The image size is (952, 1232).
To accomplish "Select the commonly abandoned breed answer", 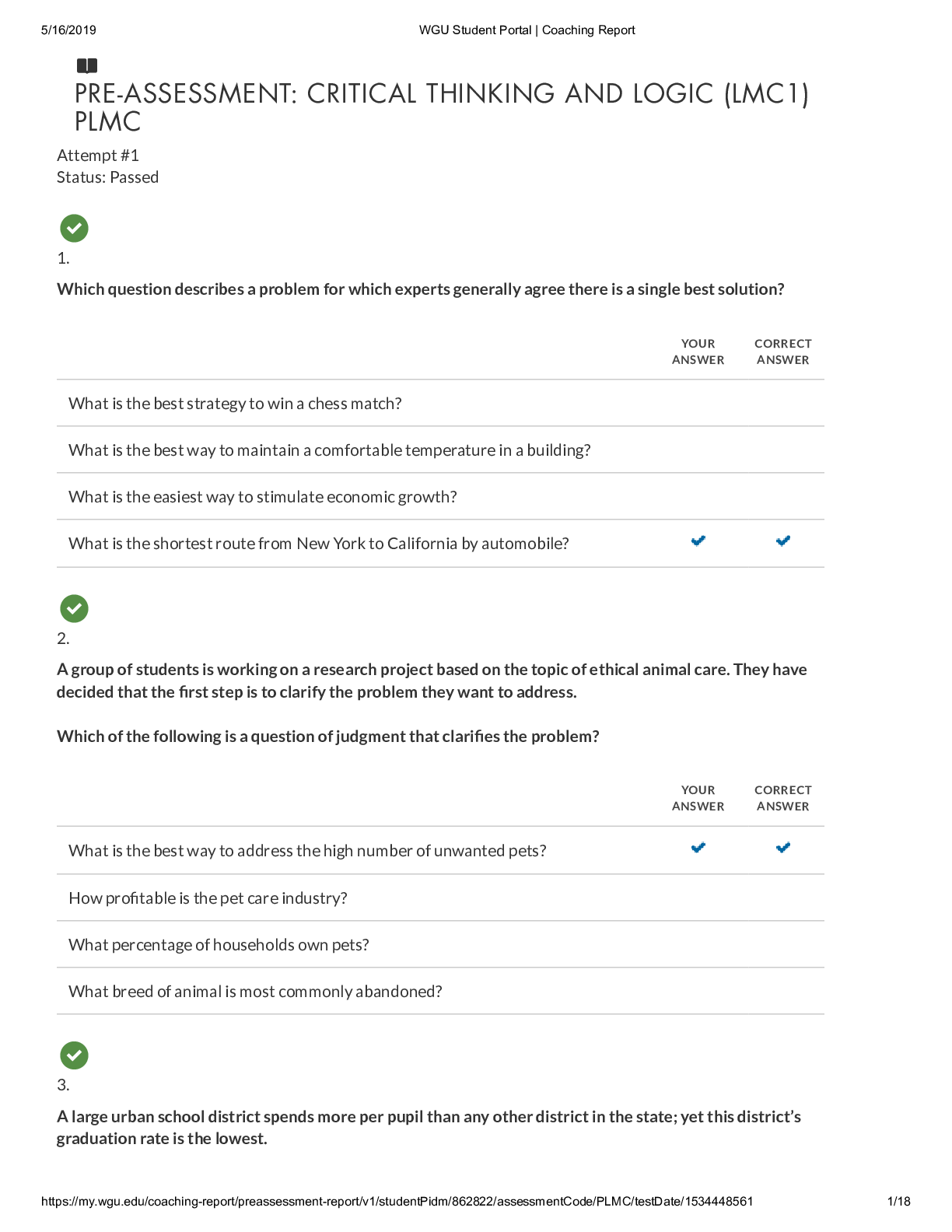I will [x=255, y=992].
